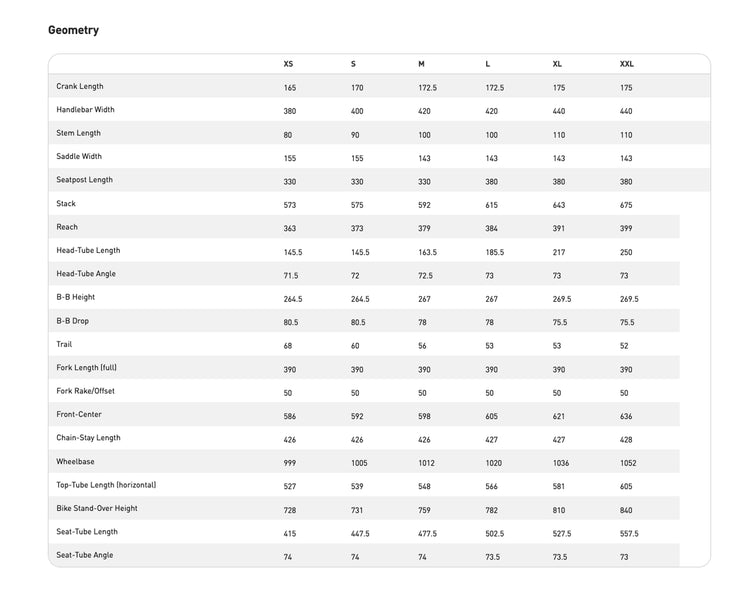Click the Stem Length row label
Viewport: 740px width, 592px height.
tap(78, 133)
